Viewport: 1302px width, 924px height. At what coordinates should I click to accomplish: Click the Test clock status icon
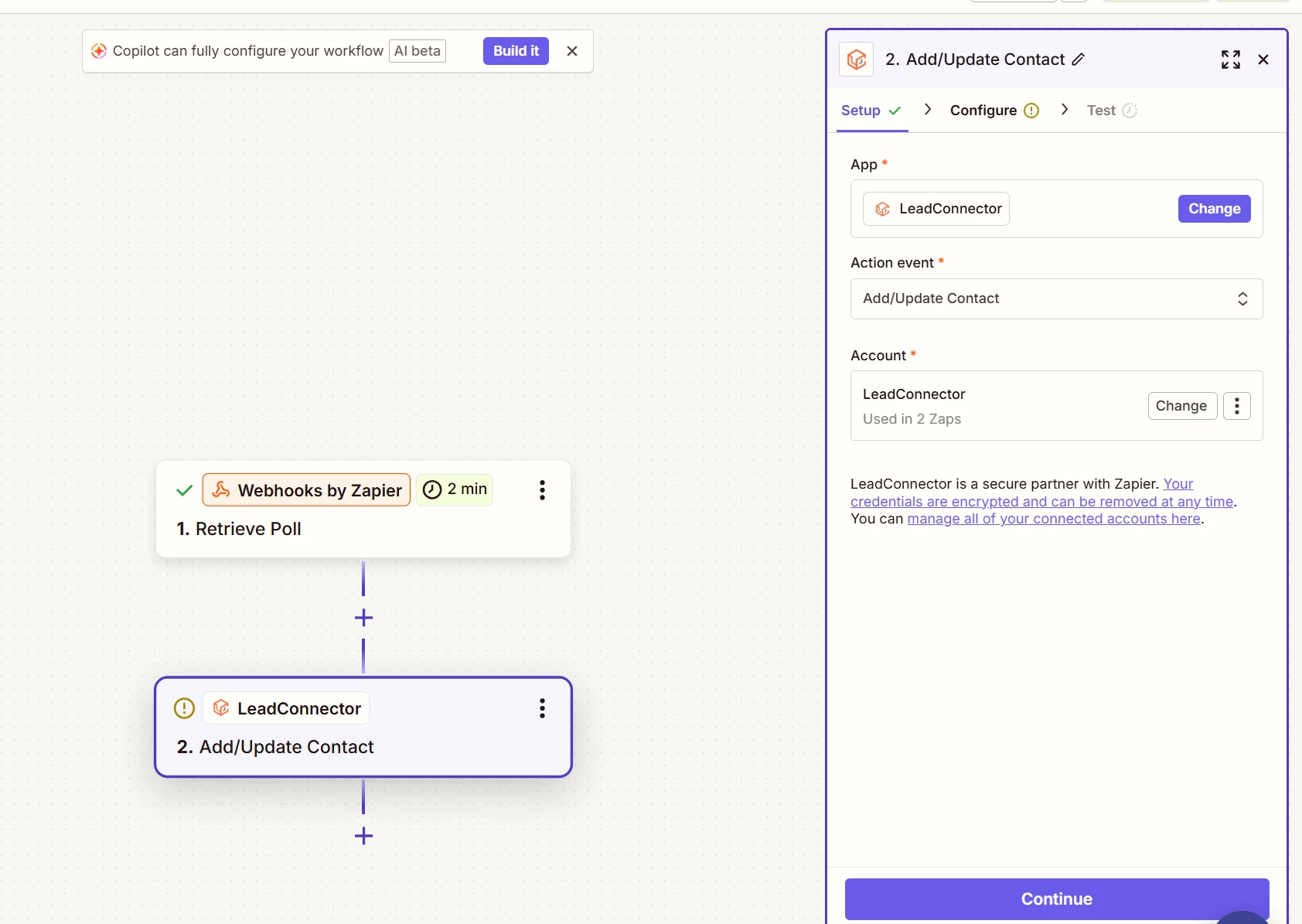click(x=1130, y=111)
